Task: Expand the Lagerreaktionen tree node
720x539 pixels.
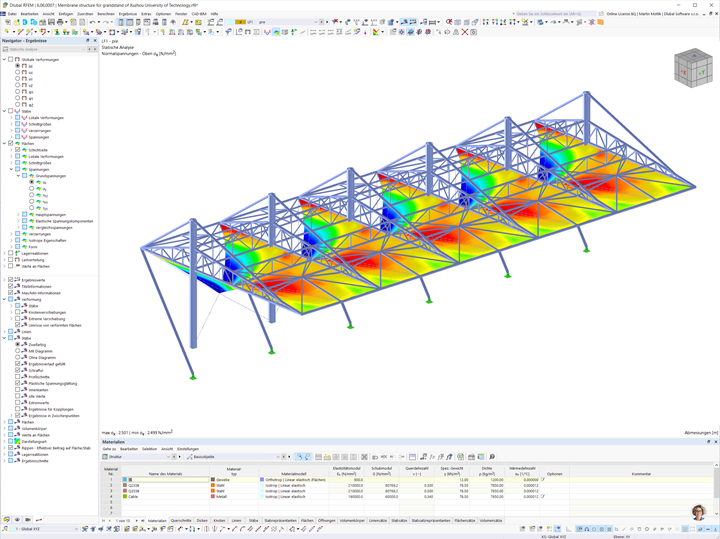Action: pos(5,253)
